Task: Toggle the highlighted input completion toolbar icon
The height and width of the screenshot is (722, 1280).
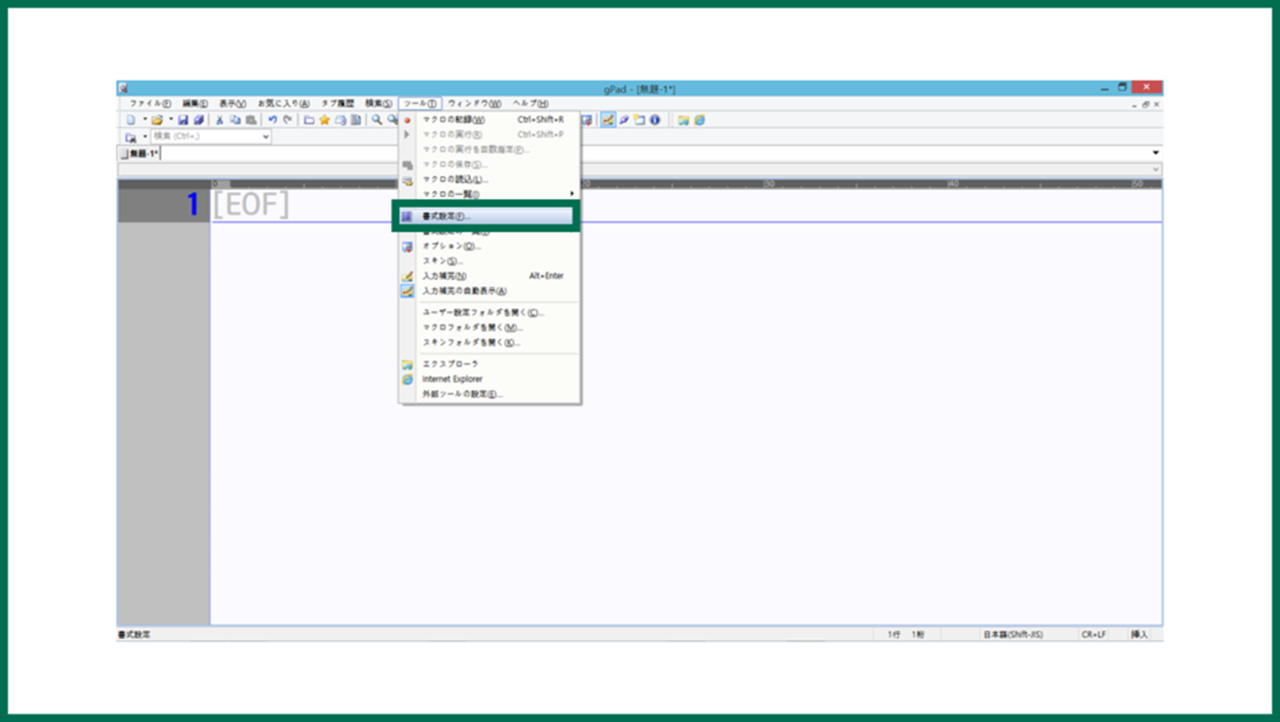Action: coord(608,120)
